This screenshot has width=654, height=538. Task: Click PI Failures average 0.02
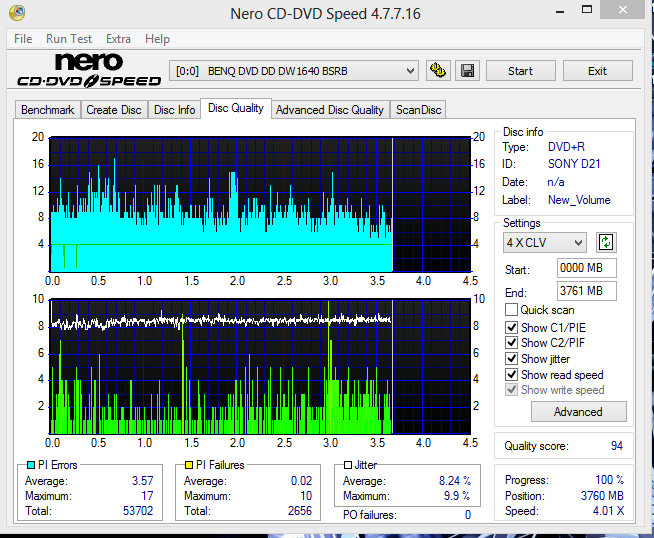[301, 481]
